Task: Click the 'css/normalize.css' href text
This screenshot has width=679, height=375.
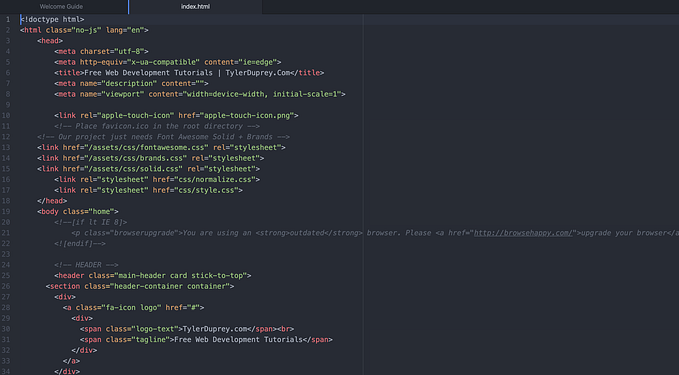Action: pyautogui.click(x=215, y=179)
